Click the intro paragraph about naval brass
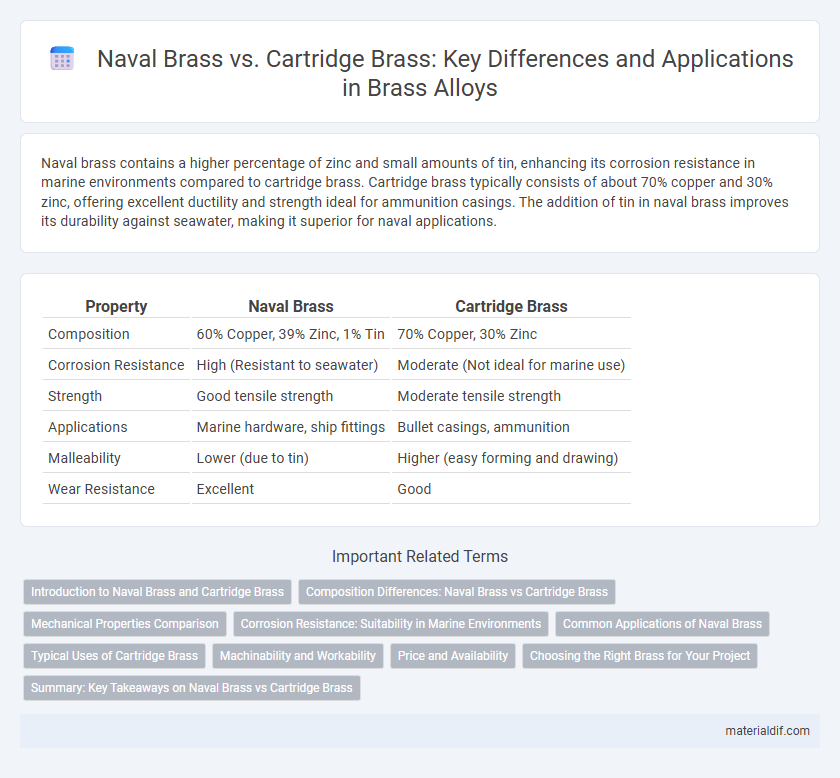Viewport: 840px width, 778px height. (x=415, y=192)
